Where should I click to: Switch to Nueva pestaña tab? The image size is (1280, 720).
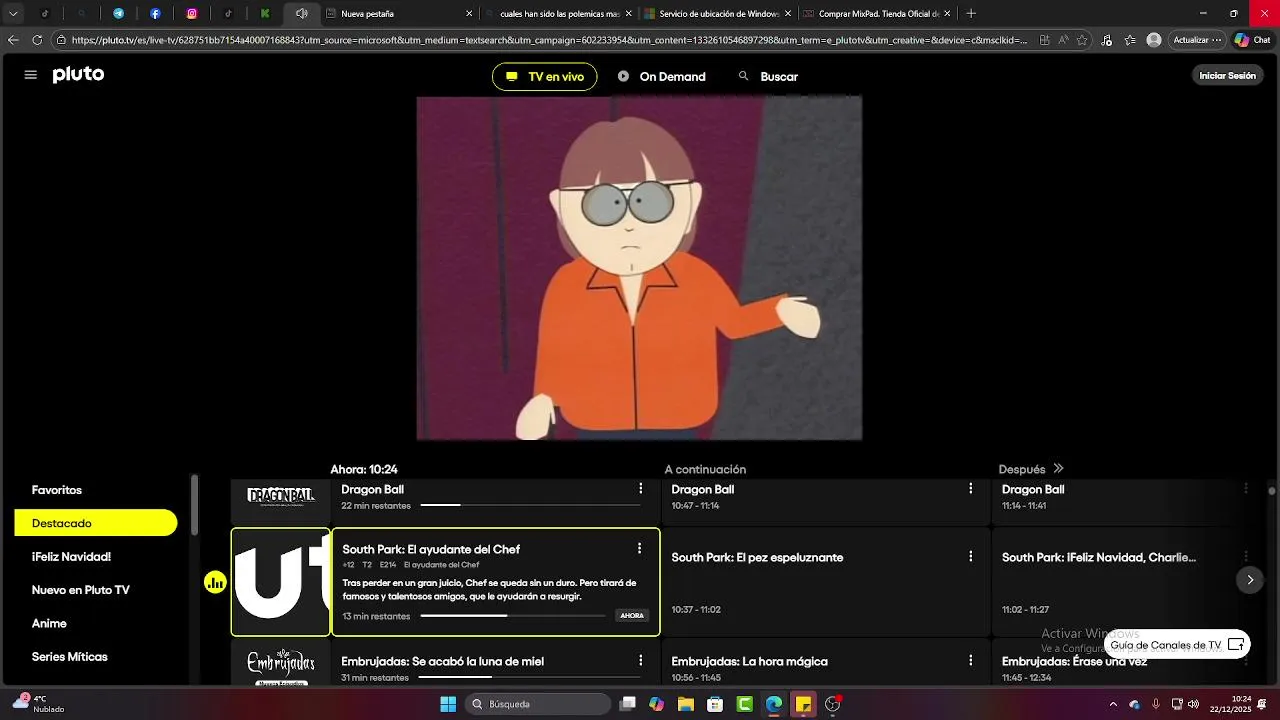click(x=400, y=14)
